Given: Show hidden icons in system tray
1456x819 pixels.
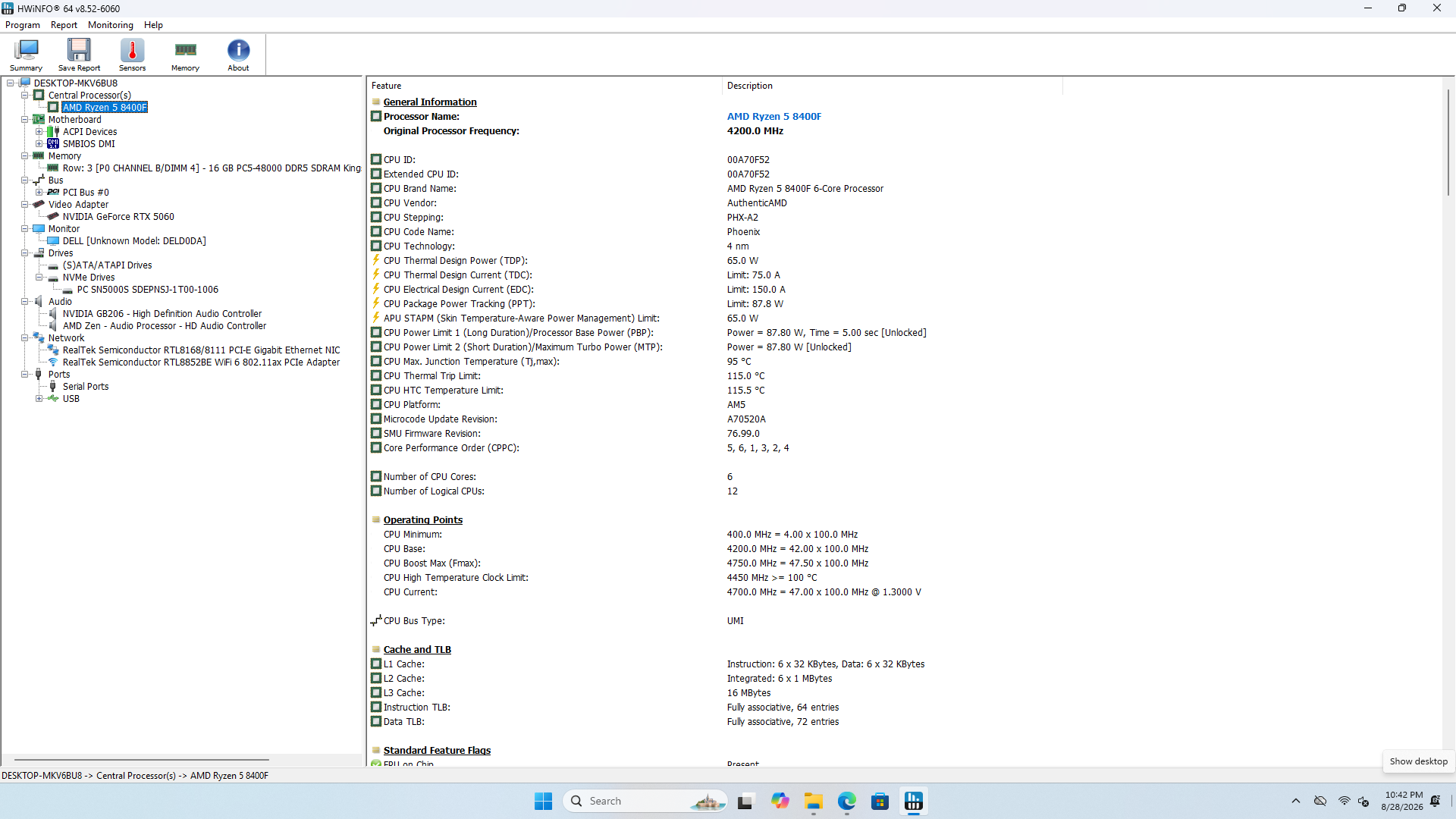Looking at the screenshot, I should tap(1296, 801).
